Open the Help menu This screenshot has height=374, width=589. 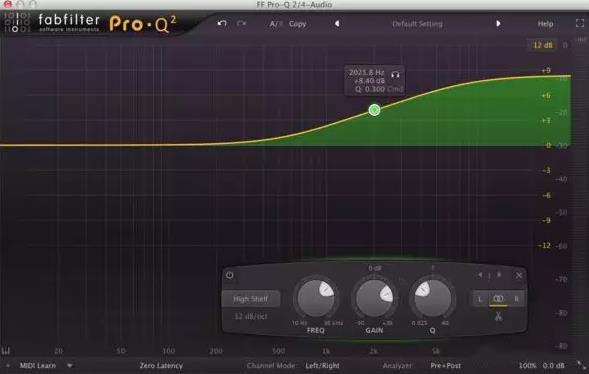tap(545, 24)
